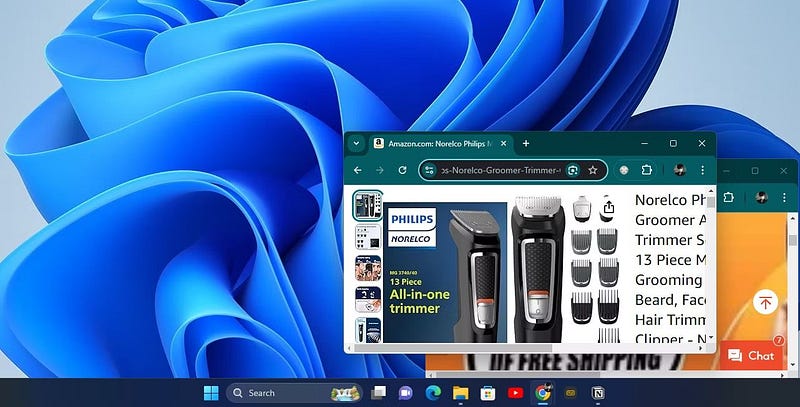
Task: Open Extensions icon in the background Chrome window
Action: pyautogui.click(x=728, y=197)
